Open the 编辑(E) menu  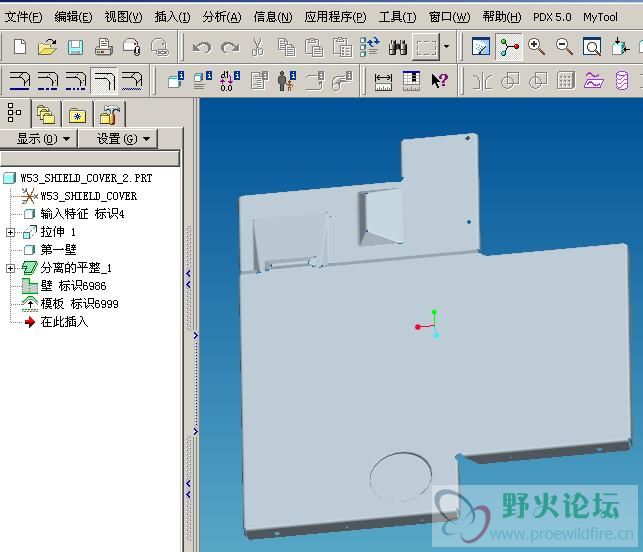[73, 17]
